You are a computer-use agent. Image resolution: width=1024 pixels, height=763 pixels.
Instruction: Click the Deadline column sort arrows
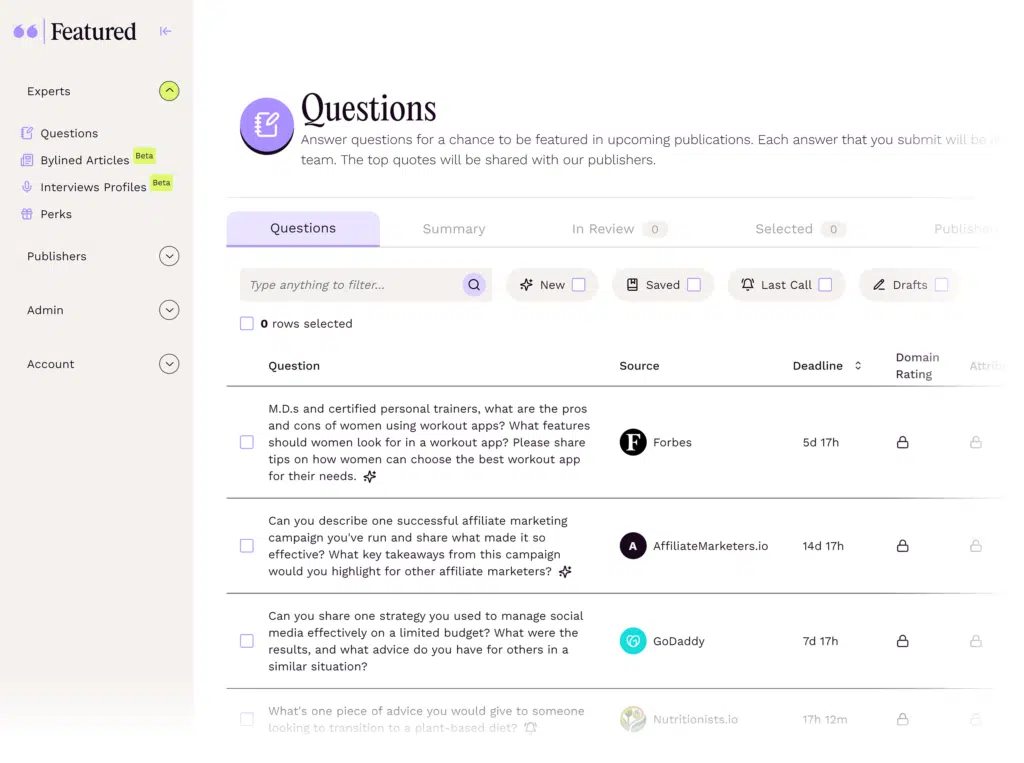[858, 366]
